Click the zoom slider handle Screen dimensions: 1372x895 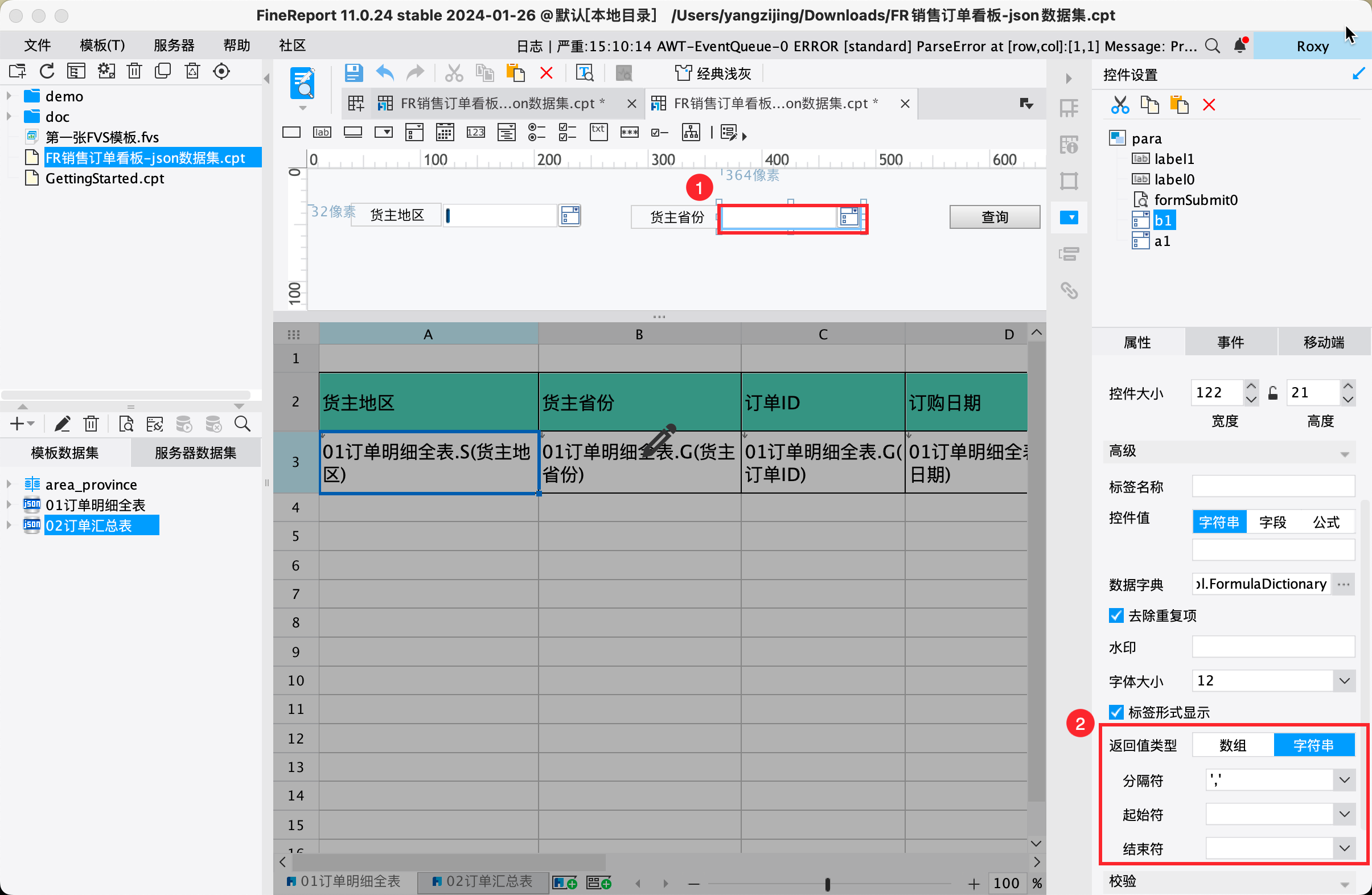coord(827,884)
